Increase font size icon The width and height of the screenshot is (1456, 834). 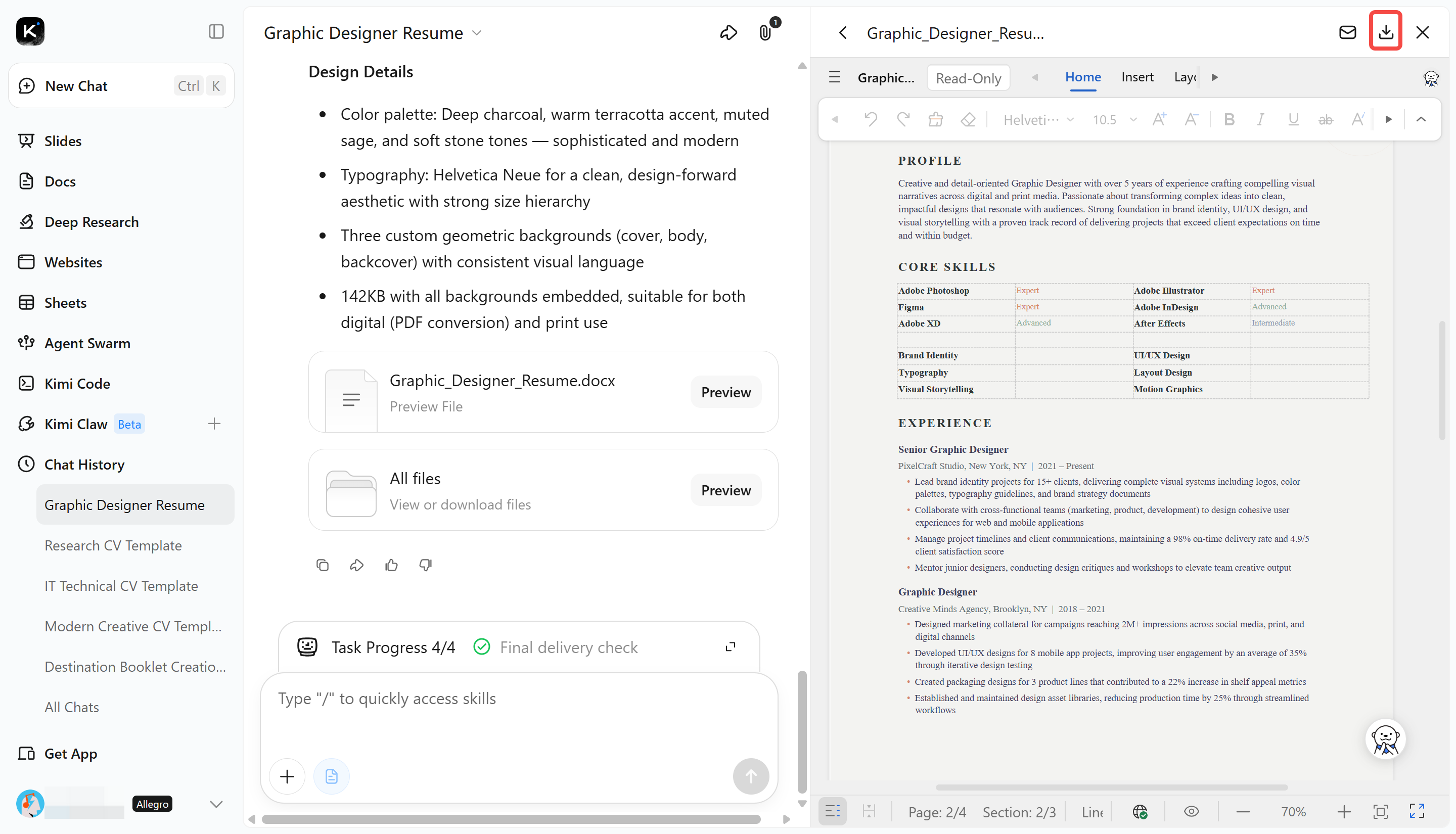(1159, 119)
